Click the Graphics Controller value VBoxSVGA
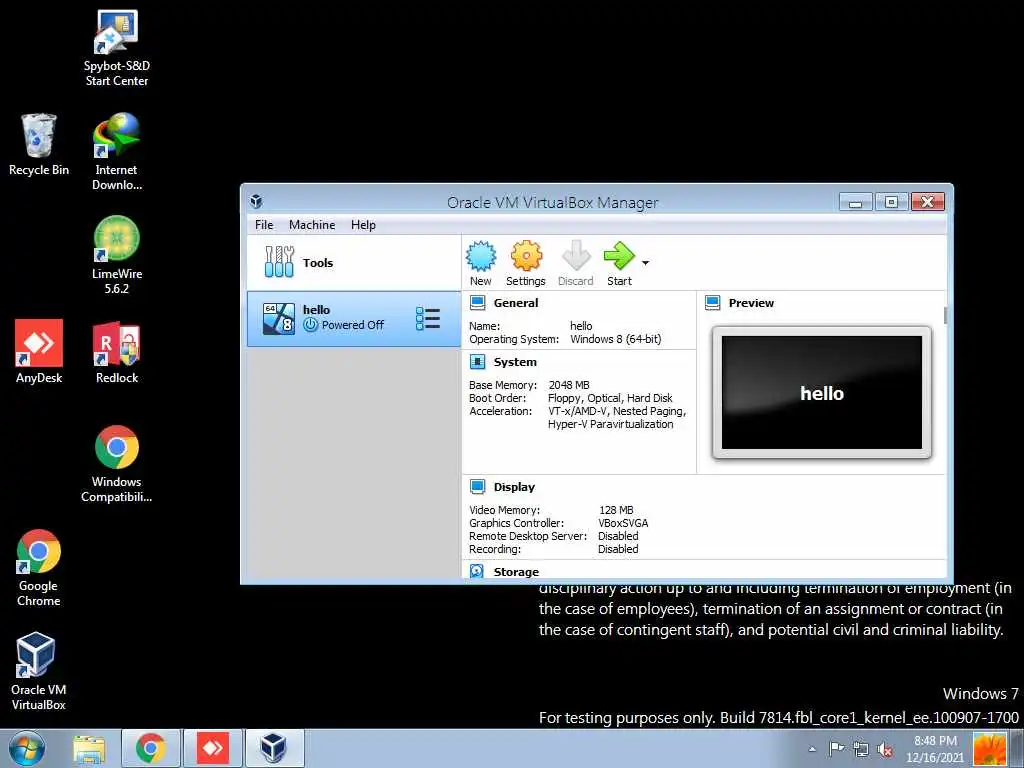1024x768 pixels. tap(623, 523)
